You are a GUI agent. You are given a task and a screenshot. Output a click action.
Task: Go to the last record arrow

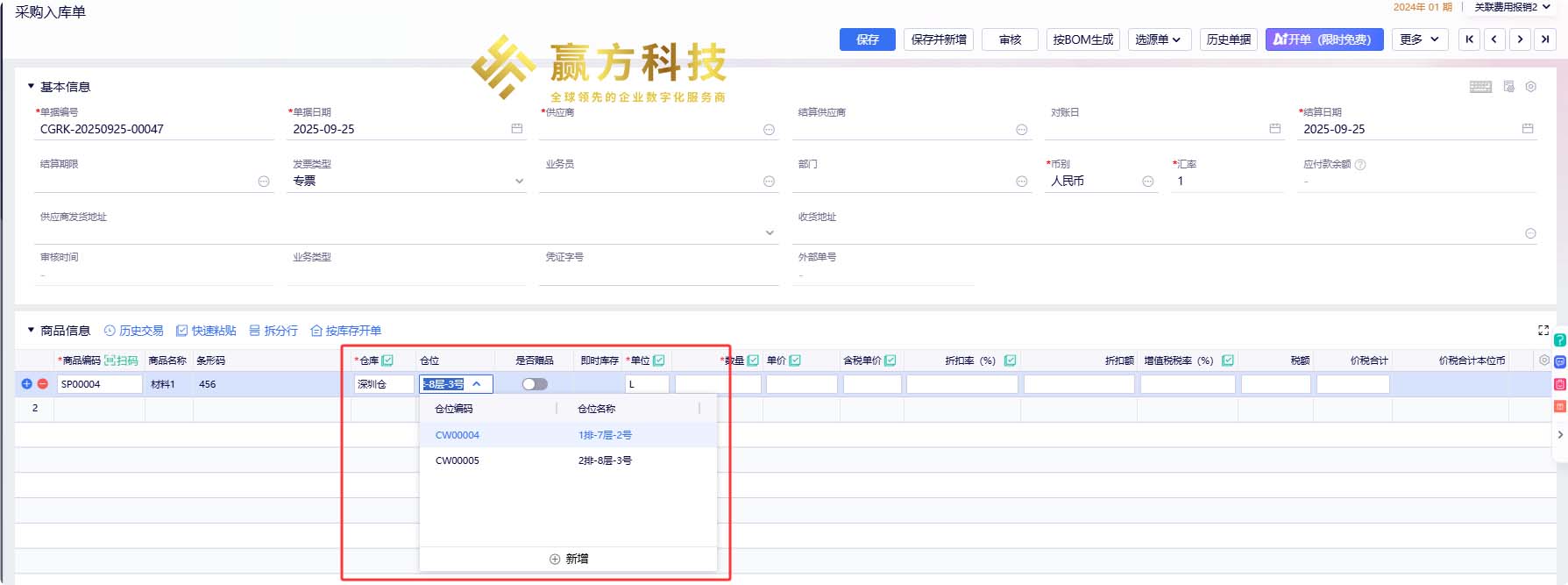coord(1545,39)
